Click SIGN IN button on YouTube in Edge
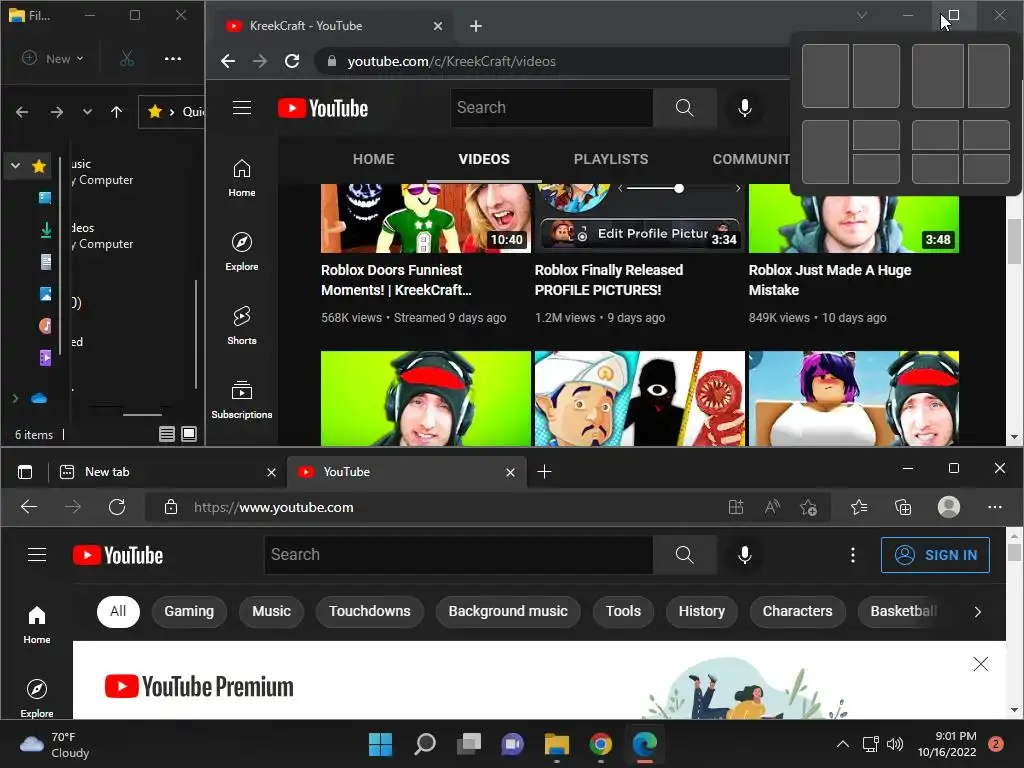Image resolution: width=1024 pixels, height=768 pixels. click(x=935, y=555)
